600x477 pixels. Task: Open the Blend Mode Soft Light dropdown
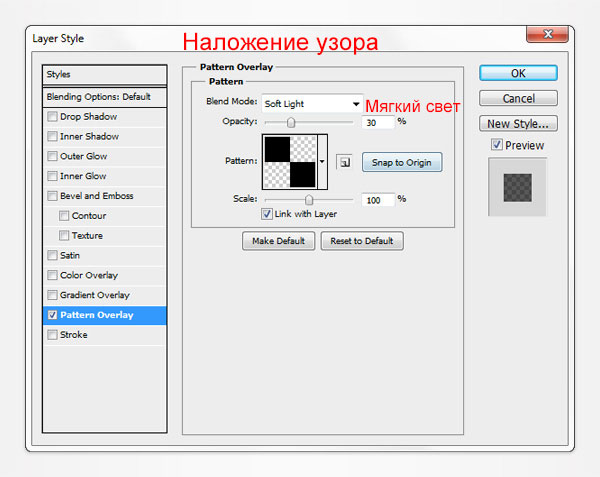[x=312, y=104]
